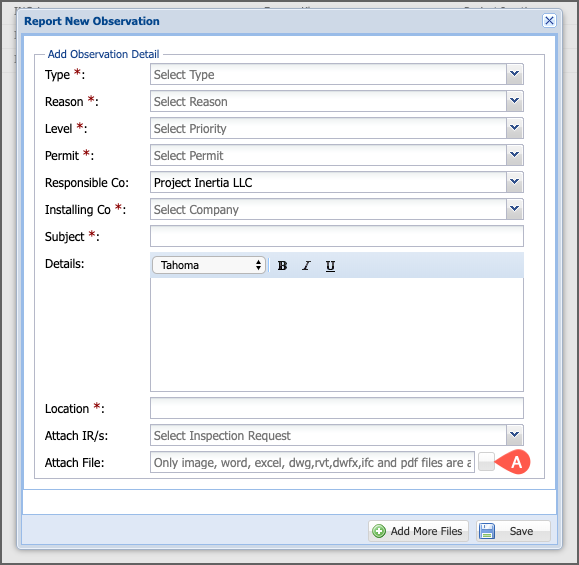
Task: Click the Select Inspection Request field
Action: [x=328, y=435]
